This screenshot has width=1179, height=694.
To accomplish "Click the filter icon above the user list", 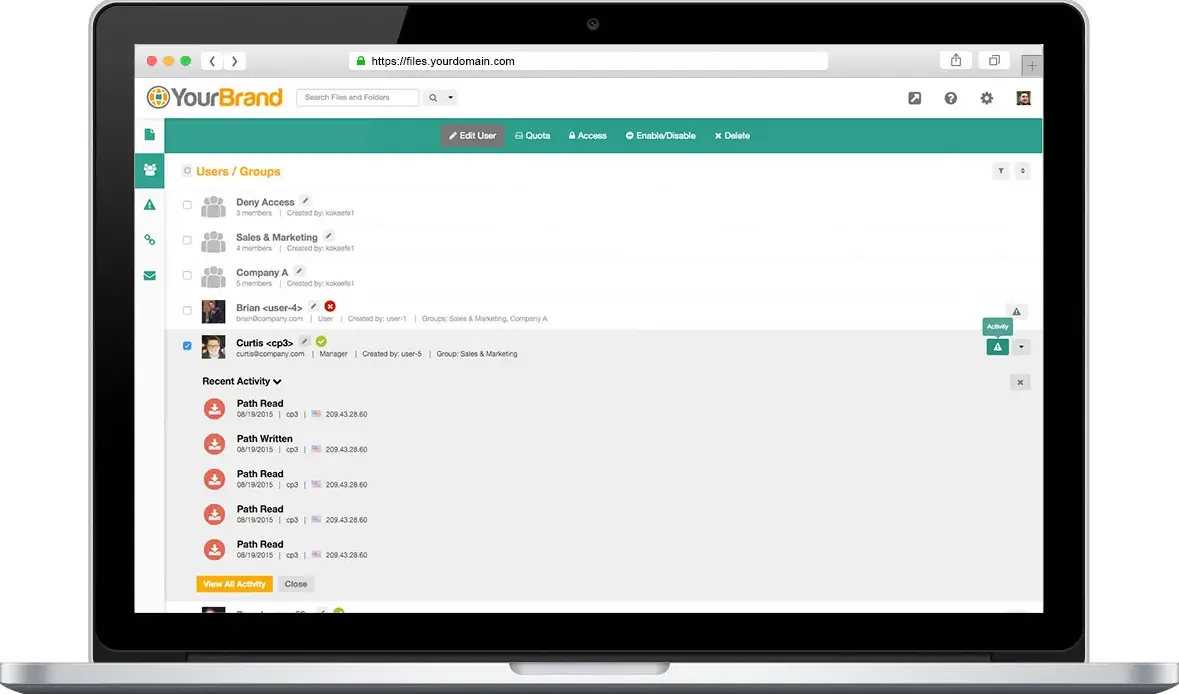I will tap(1000, 171).
